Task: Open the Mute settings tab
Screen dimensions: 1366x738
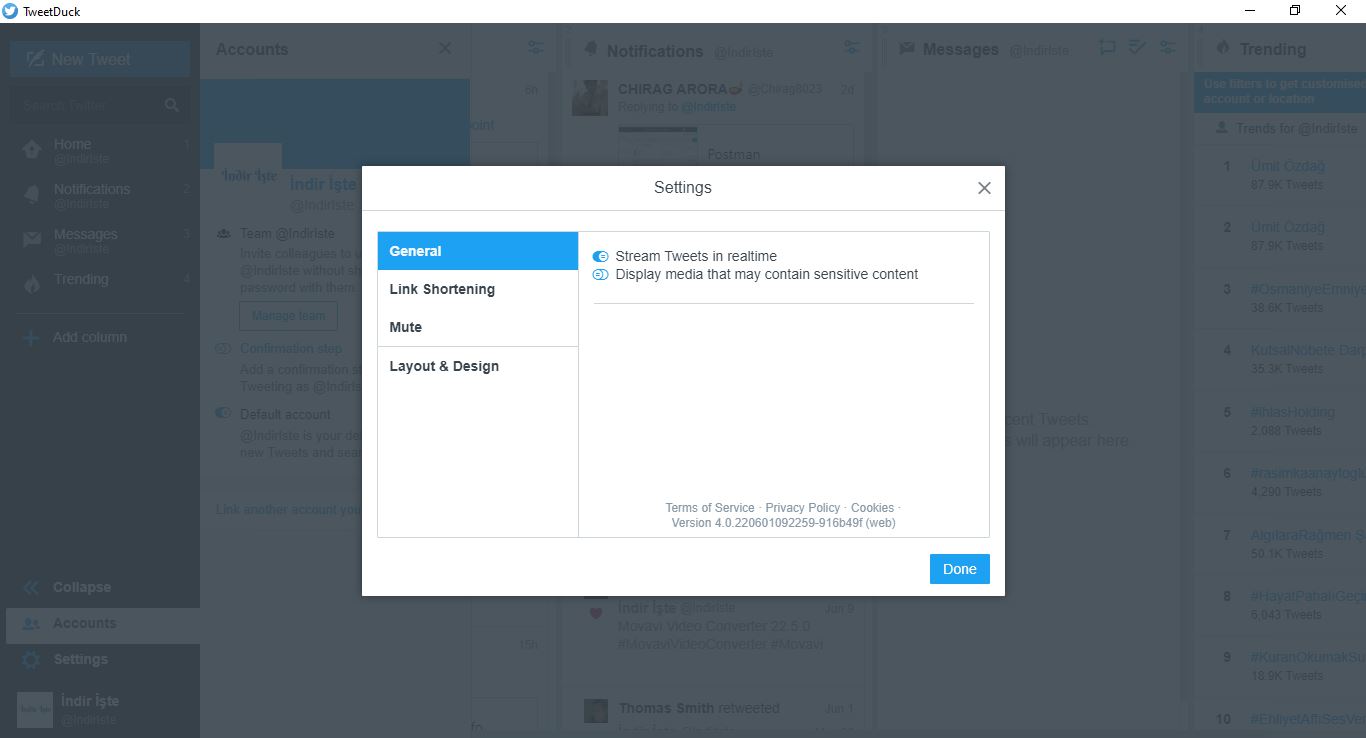Action: [478, 327]
